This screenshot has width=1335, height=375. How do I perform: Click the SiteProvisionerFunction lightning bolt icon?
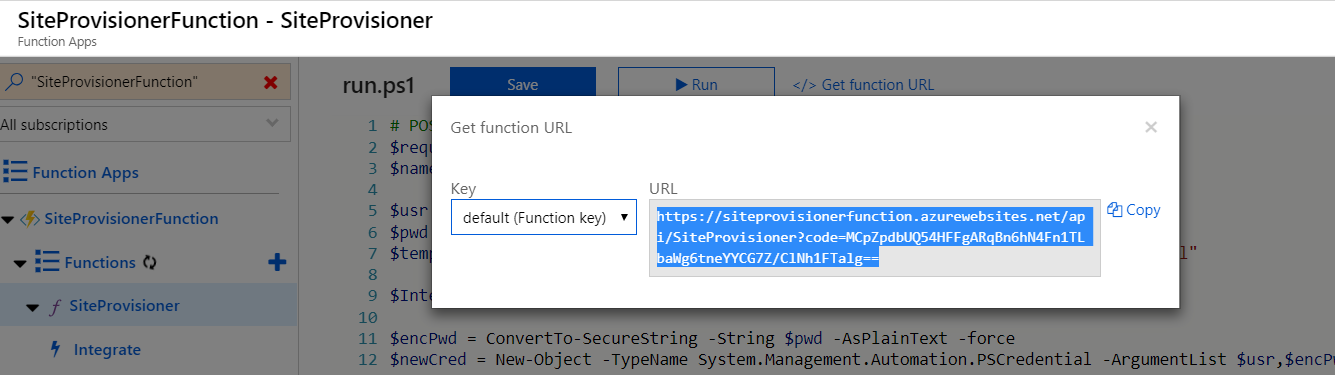point(30,218)
